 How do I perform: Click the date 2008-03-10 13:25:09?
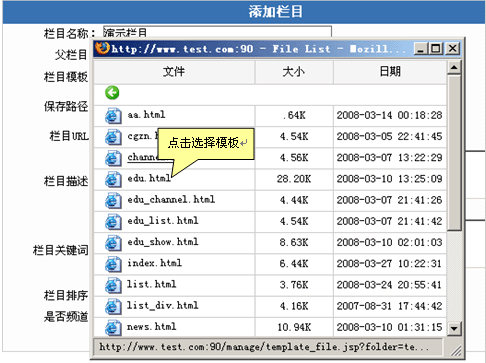pos(389,179)
